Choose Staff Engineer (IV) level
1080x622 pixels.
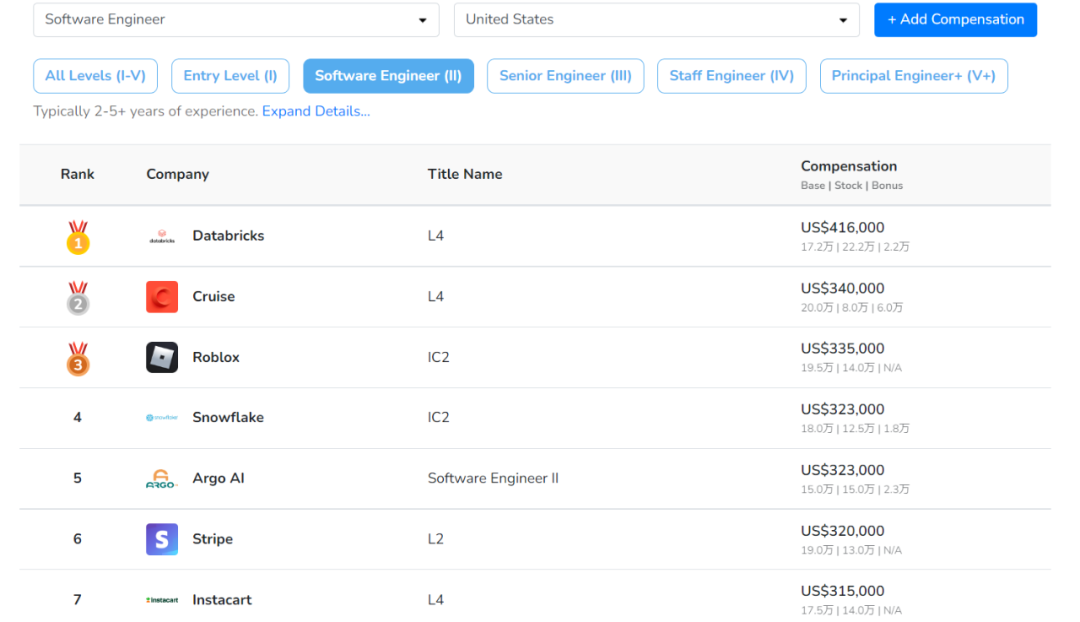731,76
